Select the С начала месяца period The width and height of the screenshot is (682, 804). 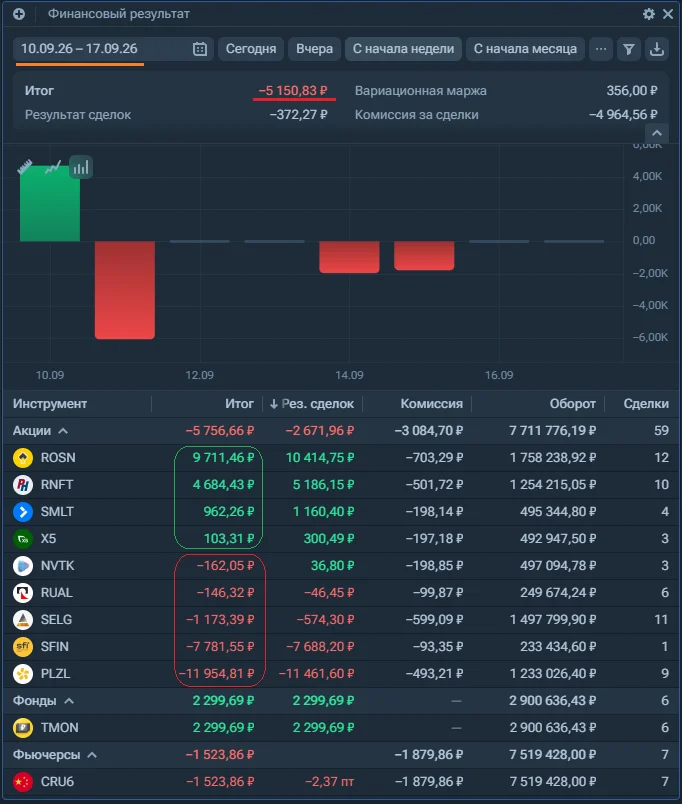tap(525, 49)
